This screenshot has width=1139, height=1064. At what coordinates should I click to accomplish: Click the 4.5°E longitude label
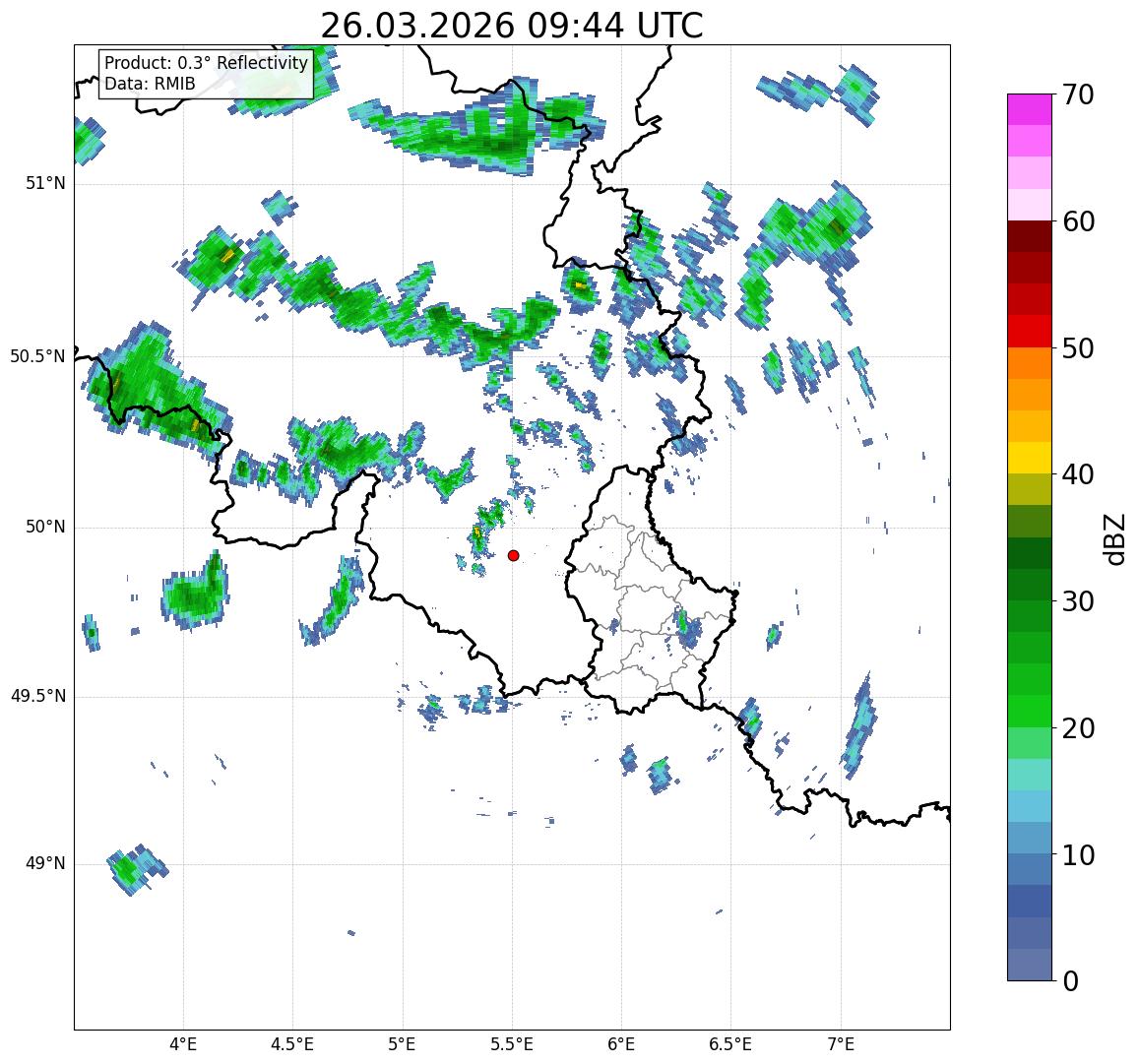(292, 1045)
